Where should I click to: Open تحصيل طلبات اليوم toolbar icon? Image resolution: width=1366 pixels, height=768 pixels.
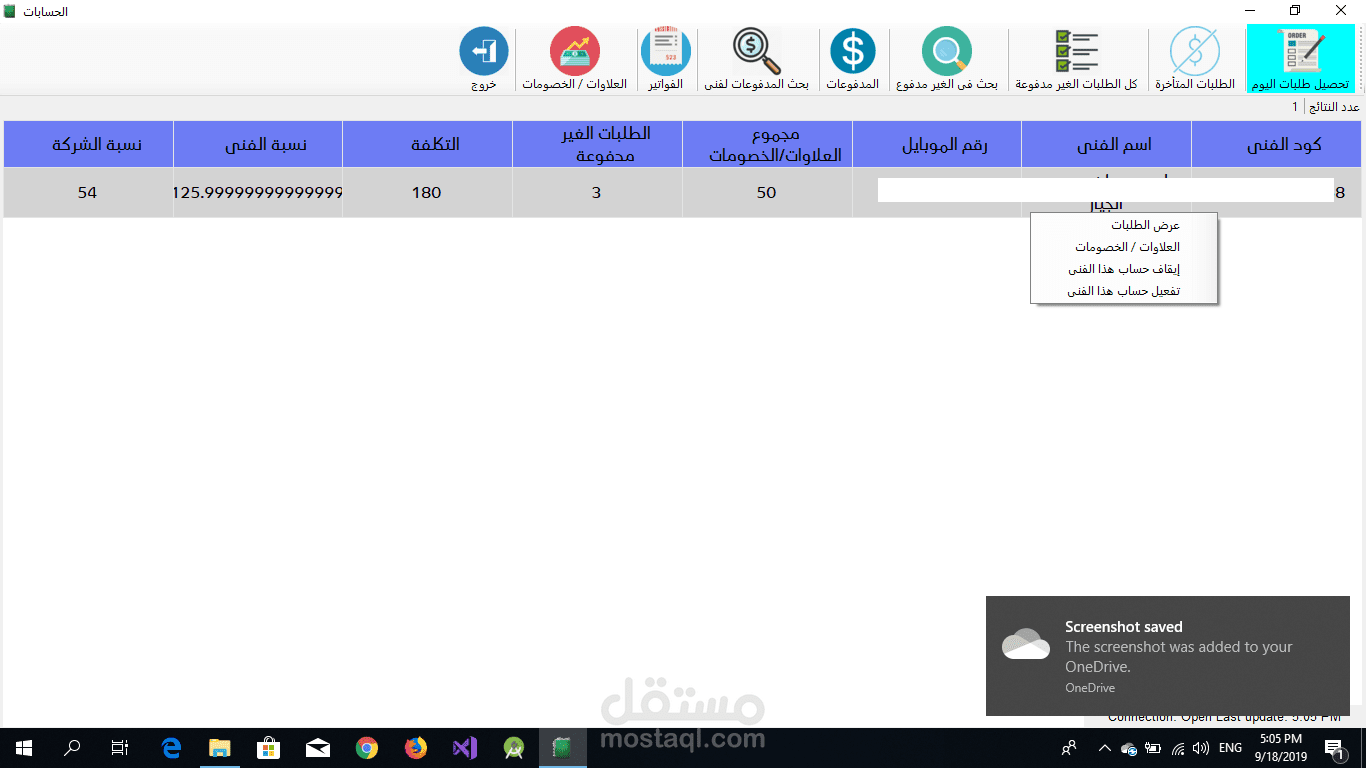[1300, 59]
